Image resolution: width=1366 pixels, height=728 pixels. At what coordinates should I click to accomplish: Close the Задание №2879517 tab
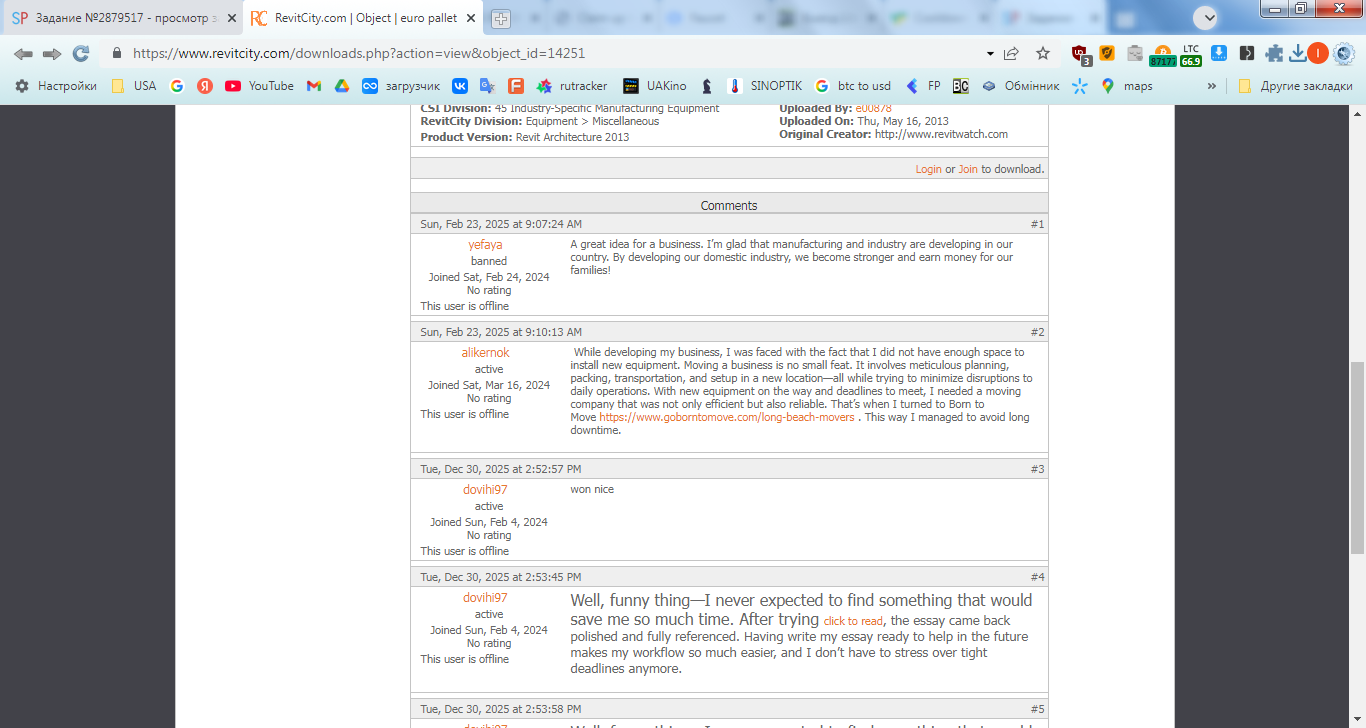pyautogui.click(x=232, y=18)
